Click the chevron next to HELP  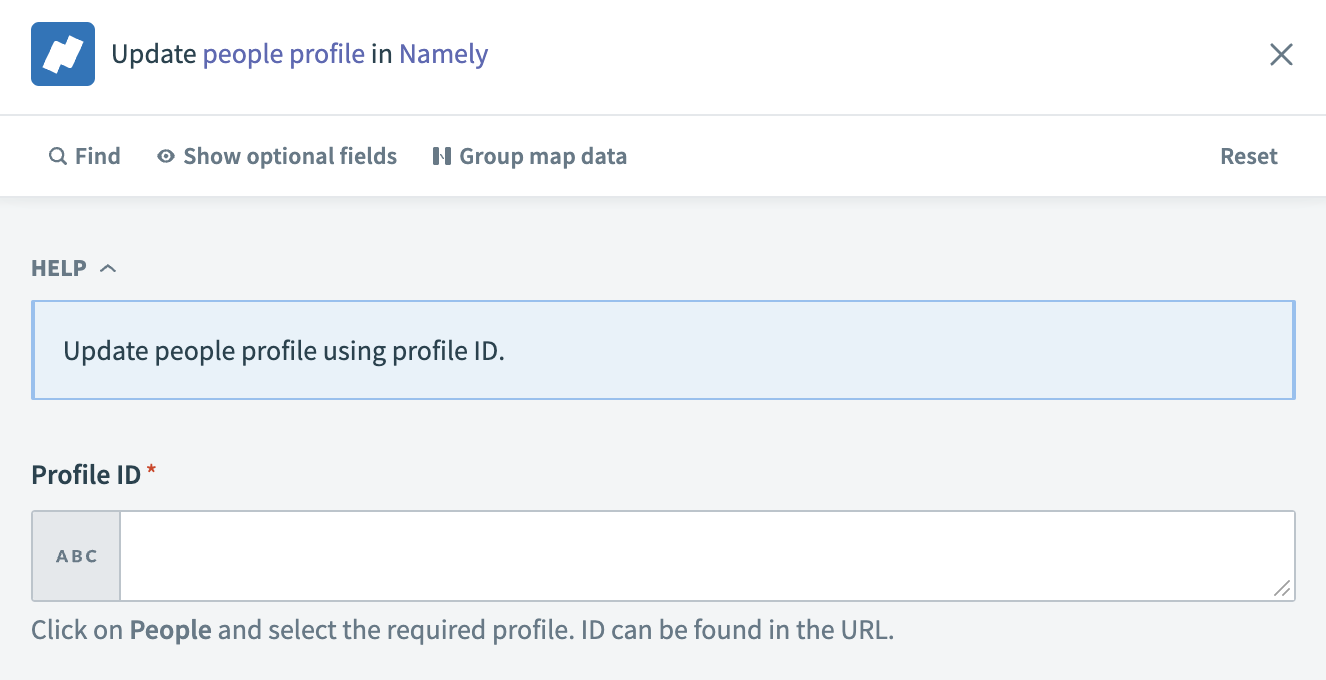108,267
